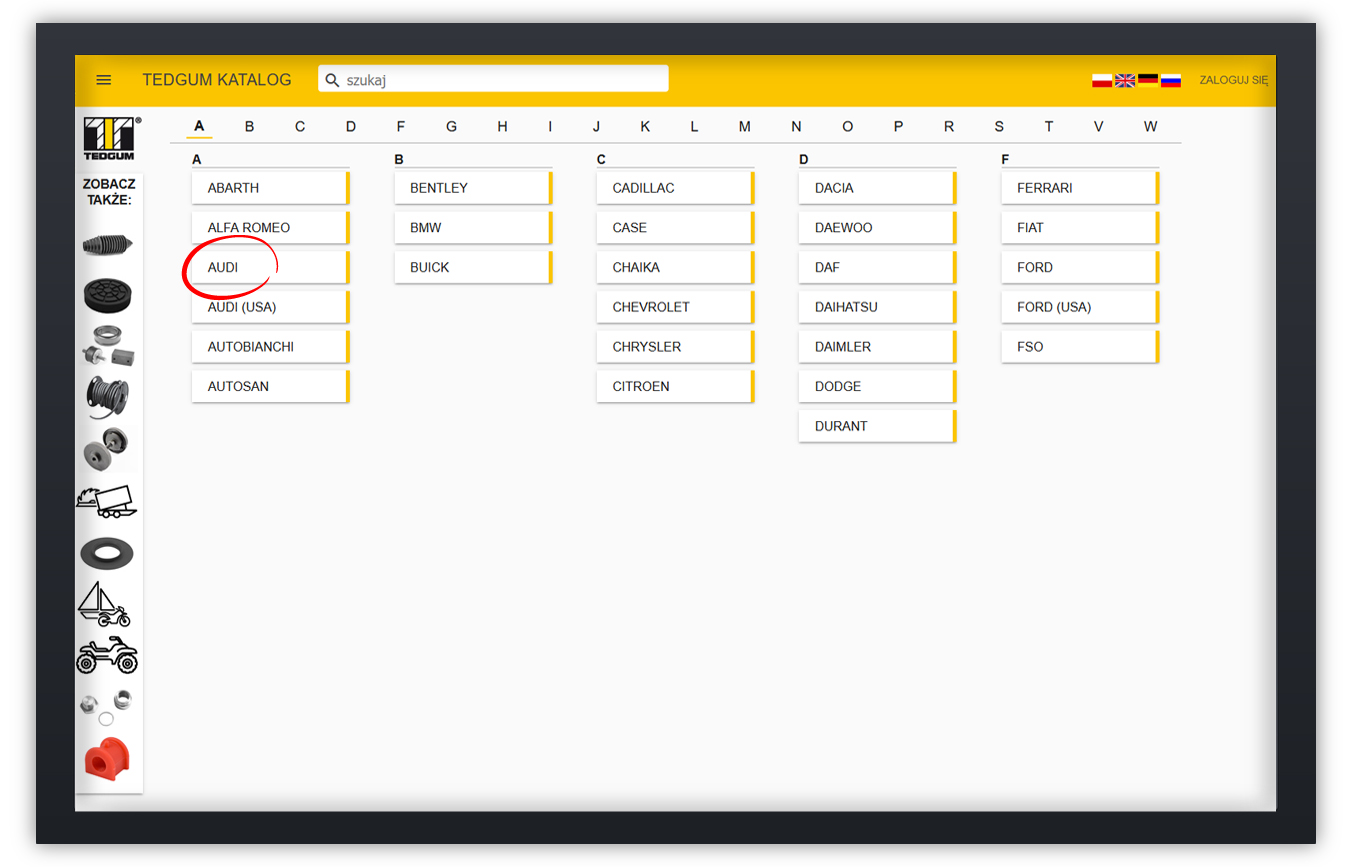Switch language to Russian flag
Image resolution: width=1352 pixels, height=867 pixels.
click(x=1171, y=81)
